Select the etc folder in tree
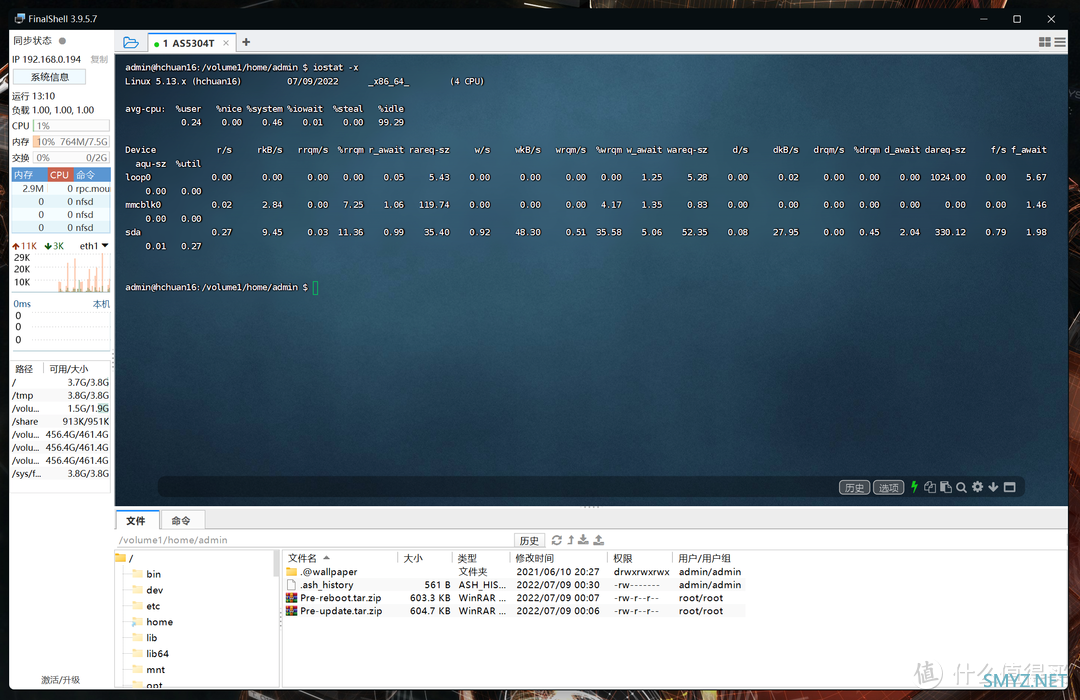 146,606
